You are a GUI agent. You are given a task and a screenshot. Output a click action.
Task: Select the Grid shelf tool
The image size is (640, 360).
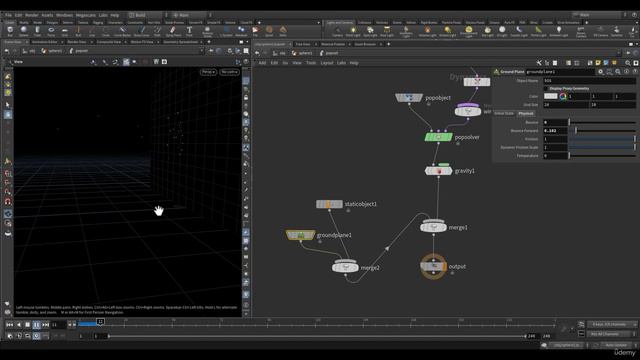click(x=64, y=31)
